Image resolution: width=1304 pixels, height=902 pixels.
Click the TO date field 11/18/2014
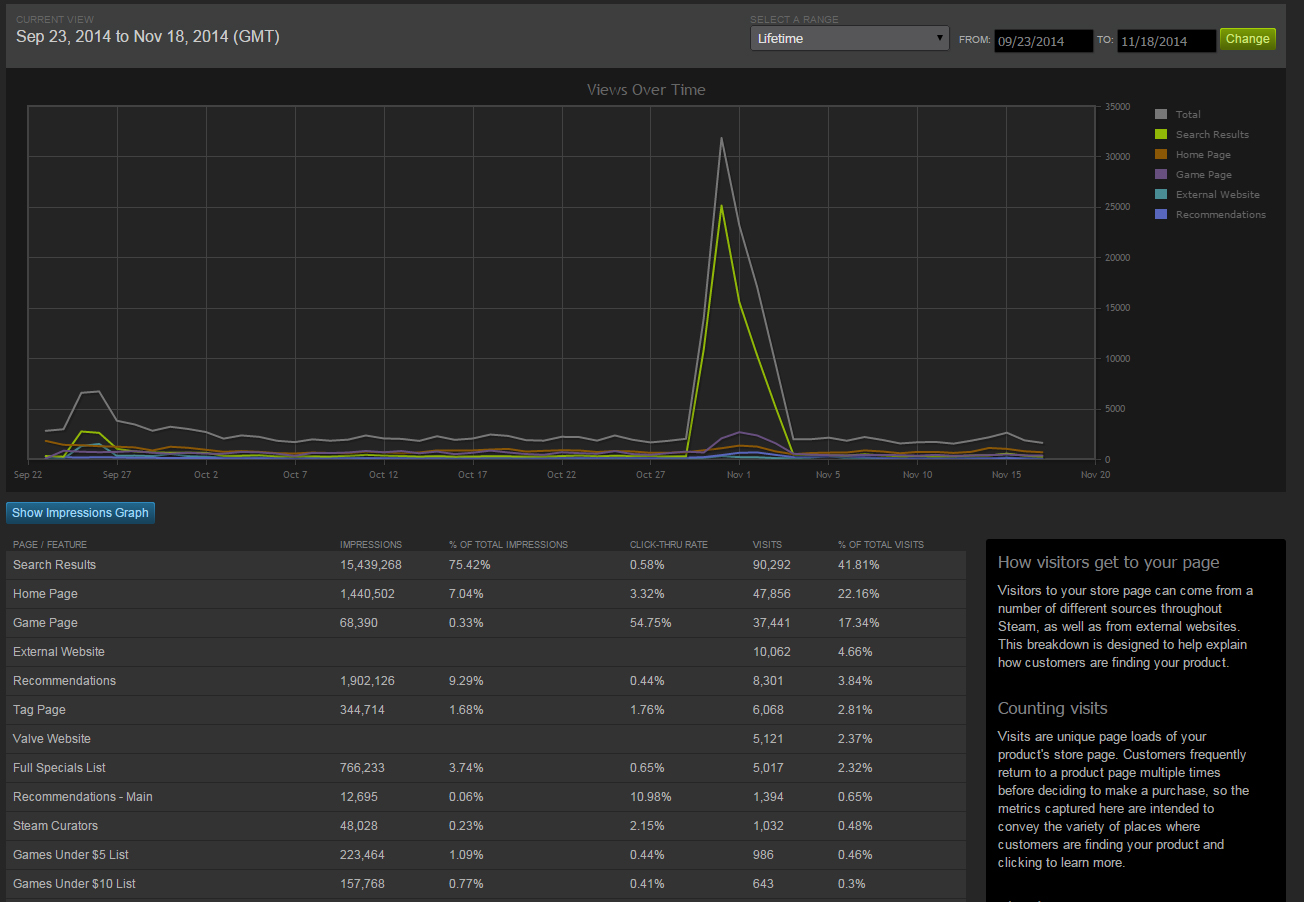[1166, 41]
